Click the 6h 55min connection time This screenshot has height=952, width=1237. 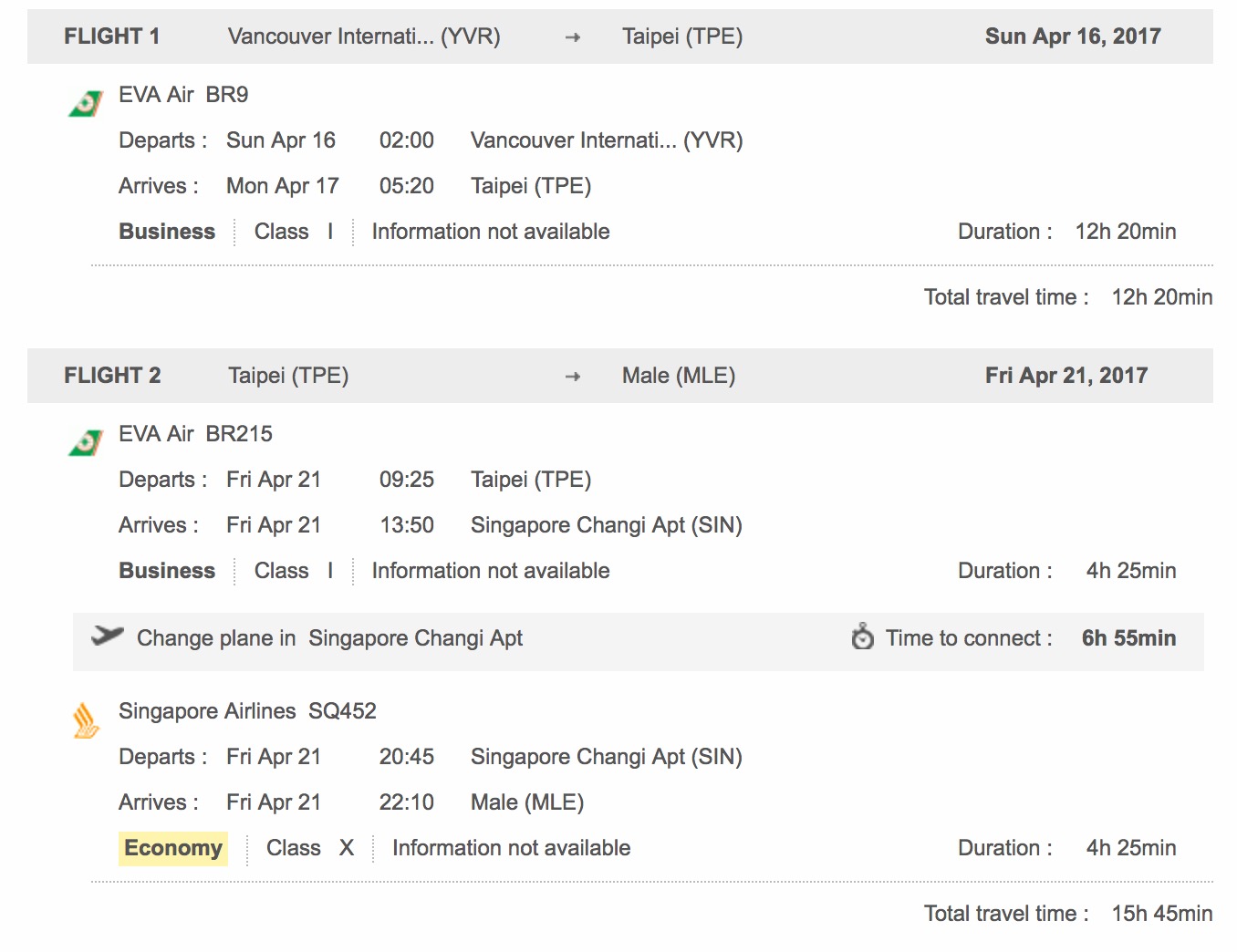coord(1128,638)
